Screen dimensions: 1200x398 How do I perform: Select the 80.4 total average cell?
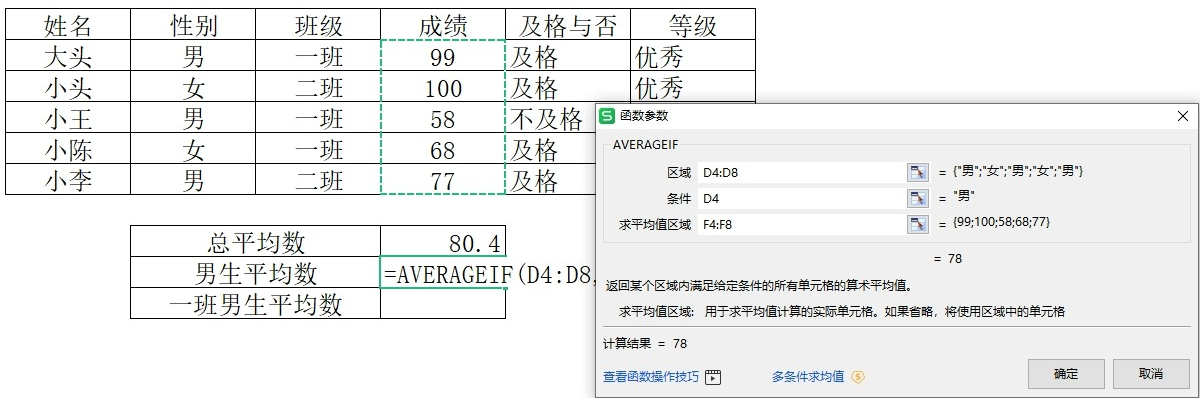pos(443,241)
